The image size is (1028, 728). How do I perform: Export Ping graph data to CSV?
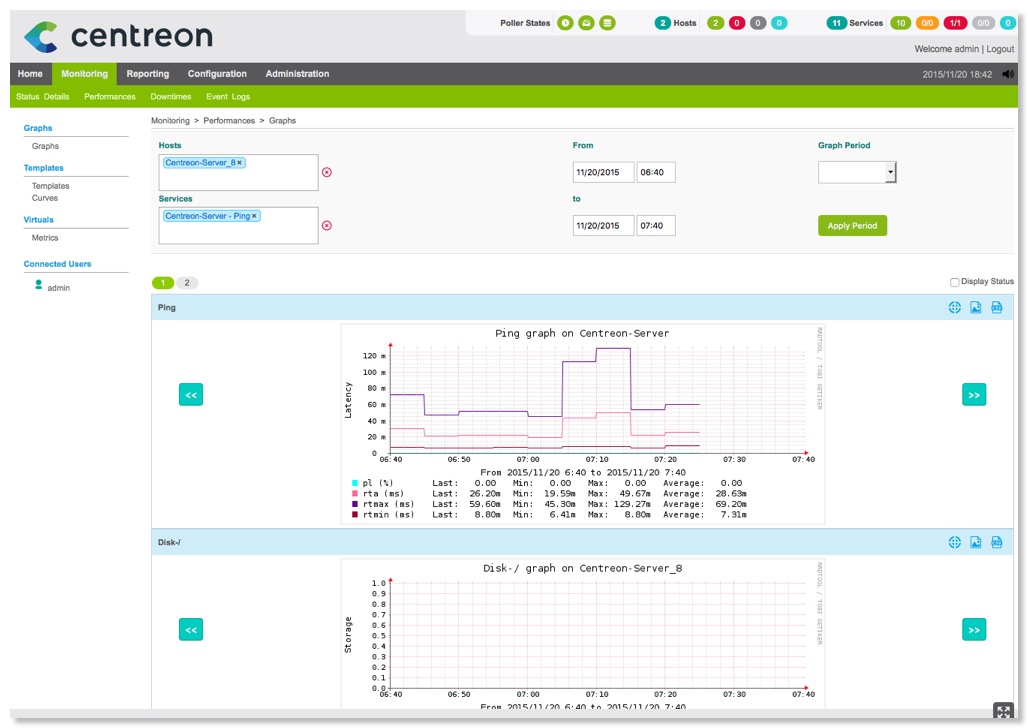(996, 307)
